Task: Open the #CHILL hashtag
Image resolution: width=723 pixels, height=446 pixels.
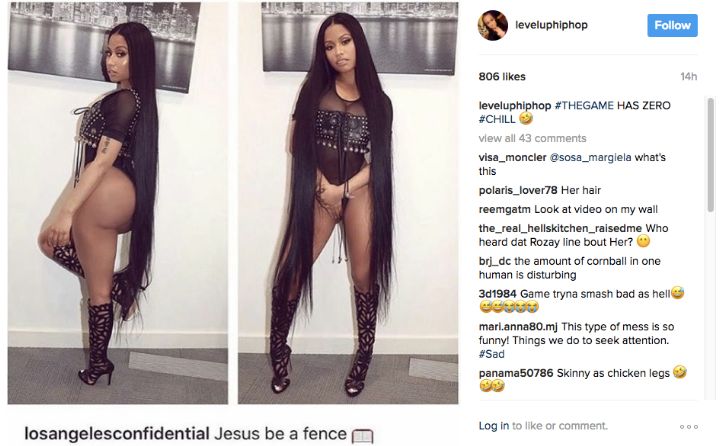Action: pyautogui.click(x=497, y=119)
